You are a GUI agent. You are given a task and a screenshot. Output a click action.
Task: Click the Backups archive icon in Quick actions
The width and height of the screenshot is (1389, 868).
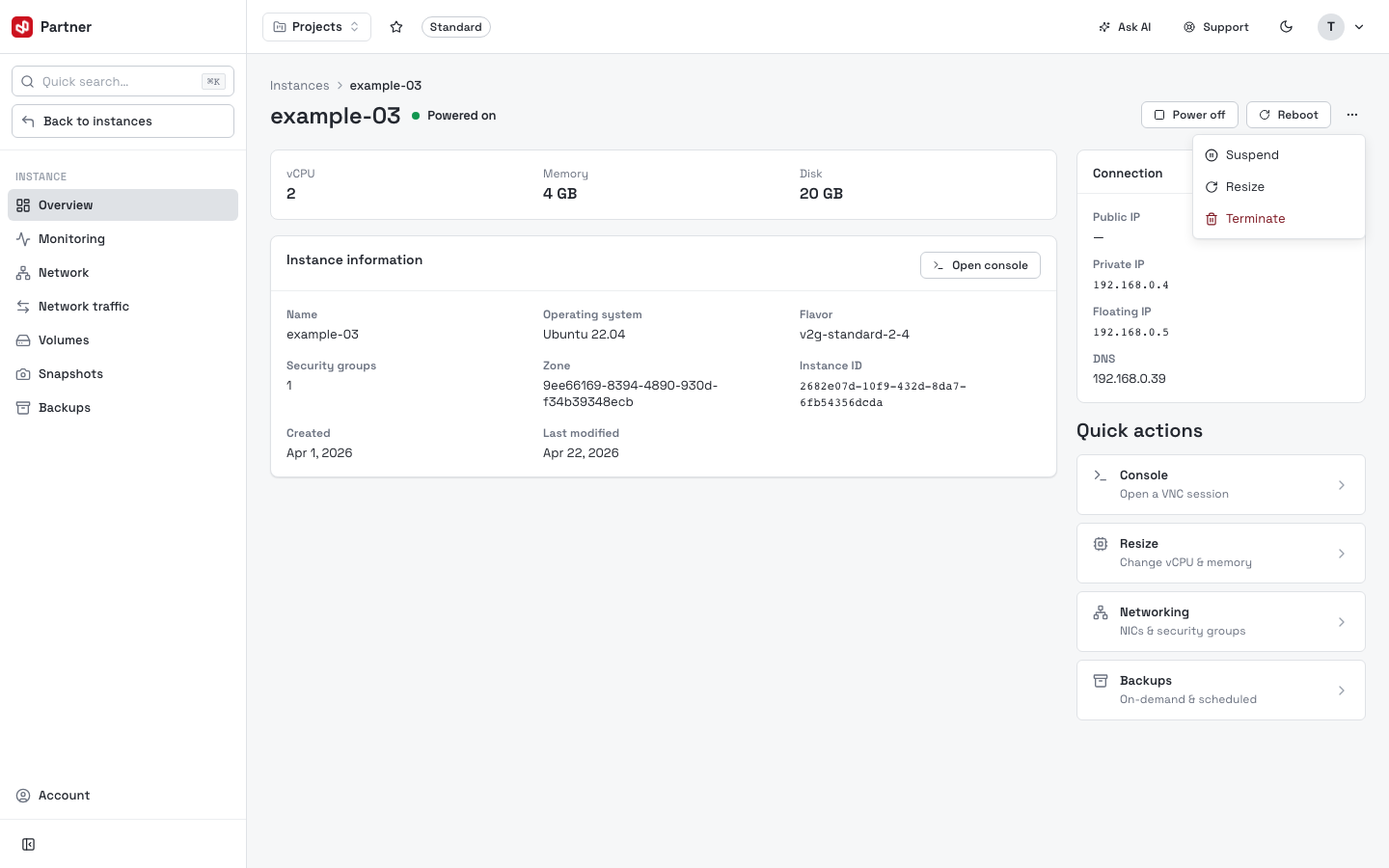tap(1101, 681)
